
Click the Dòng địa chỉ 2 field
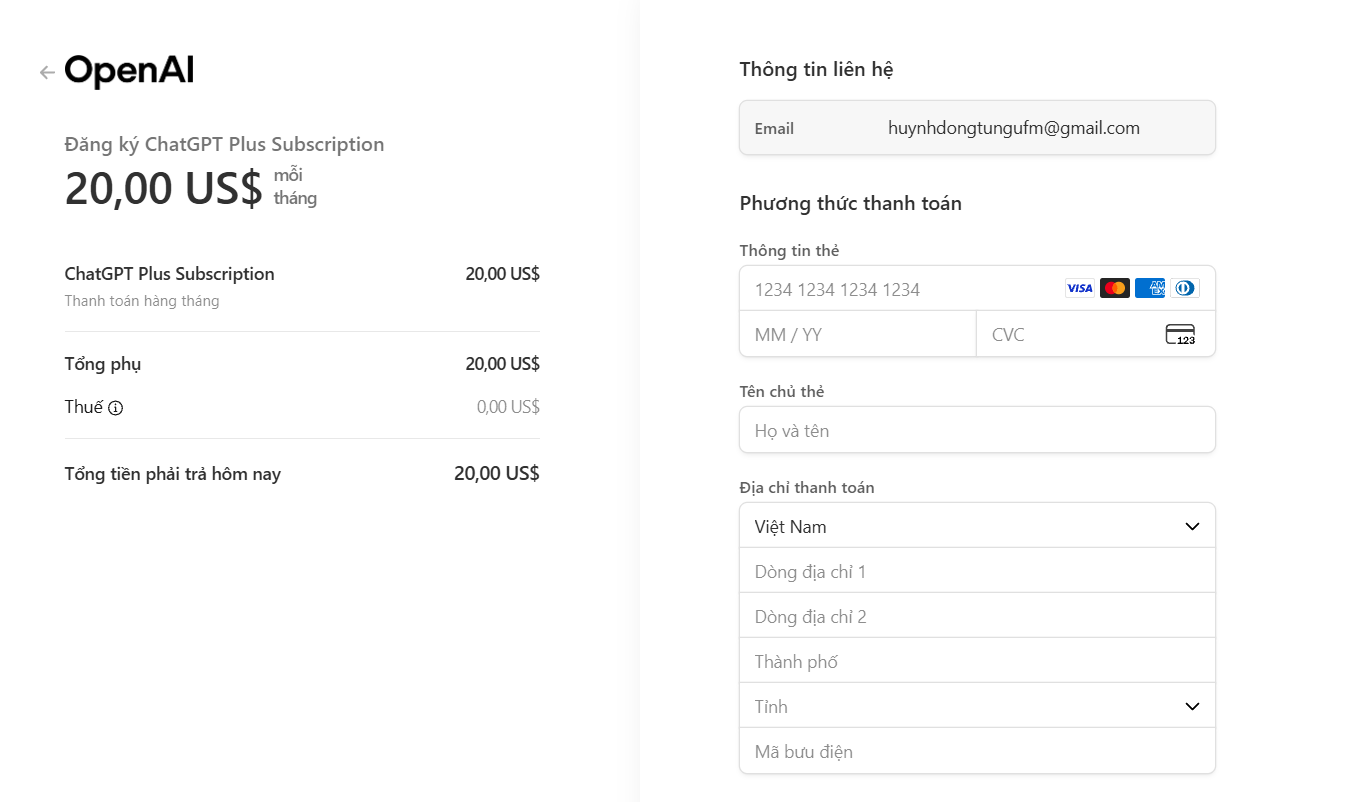coord(977,616)
